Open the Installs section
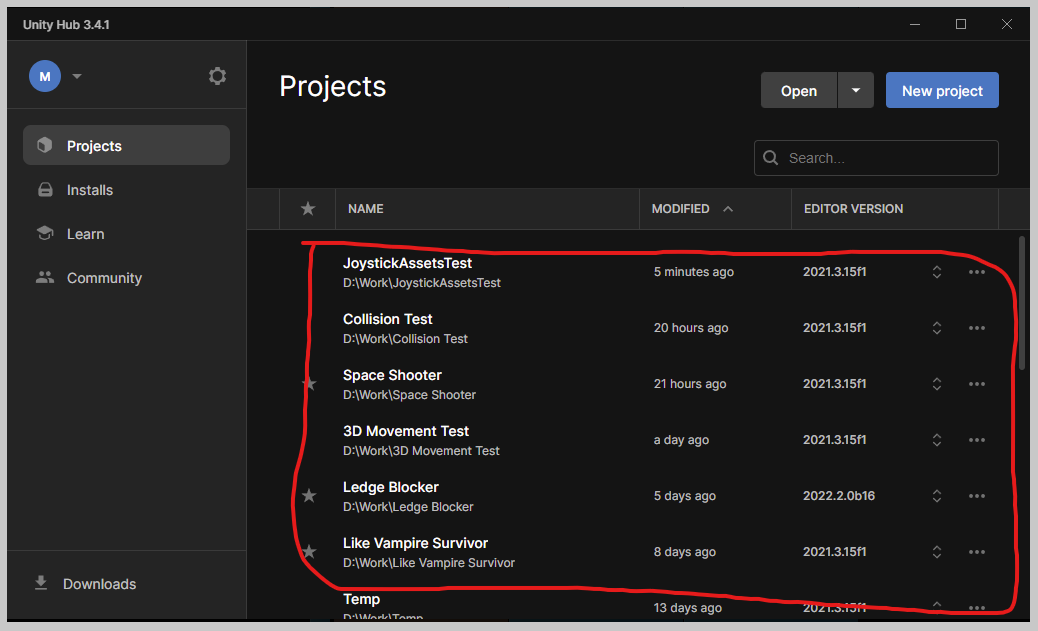1038x631 pixels. coord(89,190)
